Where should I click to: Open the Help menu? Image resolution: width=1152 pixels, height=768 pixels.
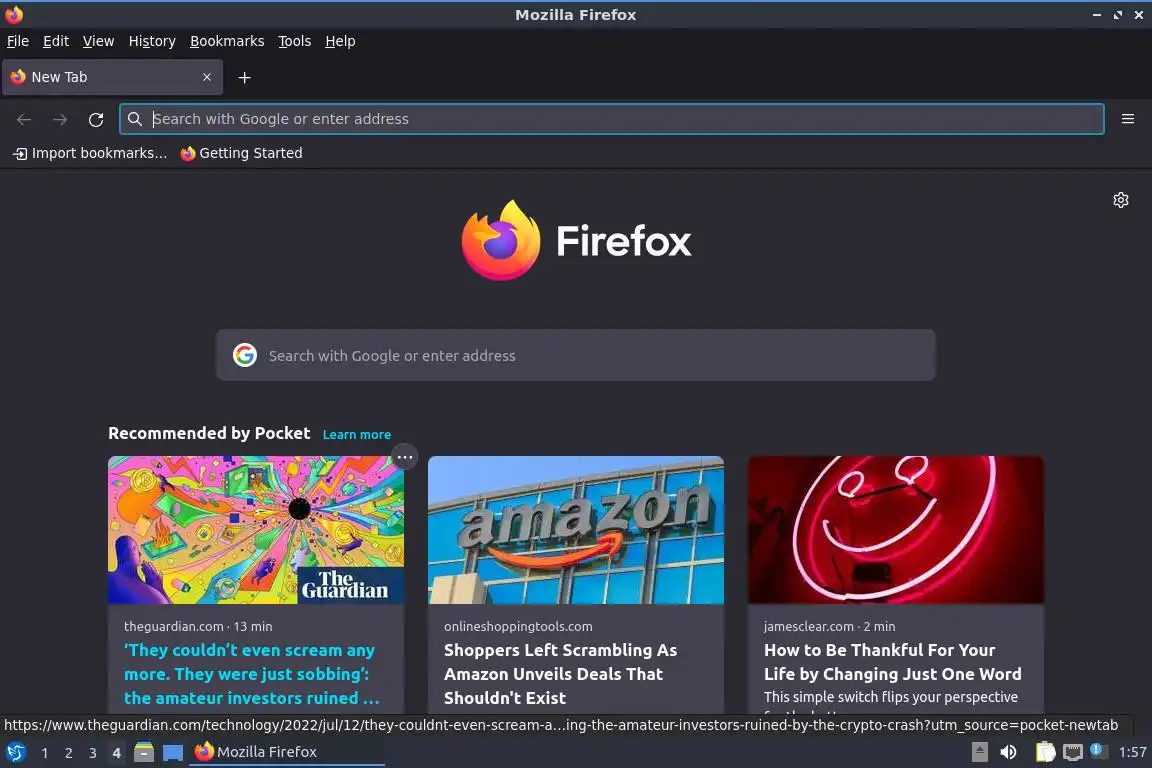pyautogui.click(x=340, y=41)
